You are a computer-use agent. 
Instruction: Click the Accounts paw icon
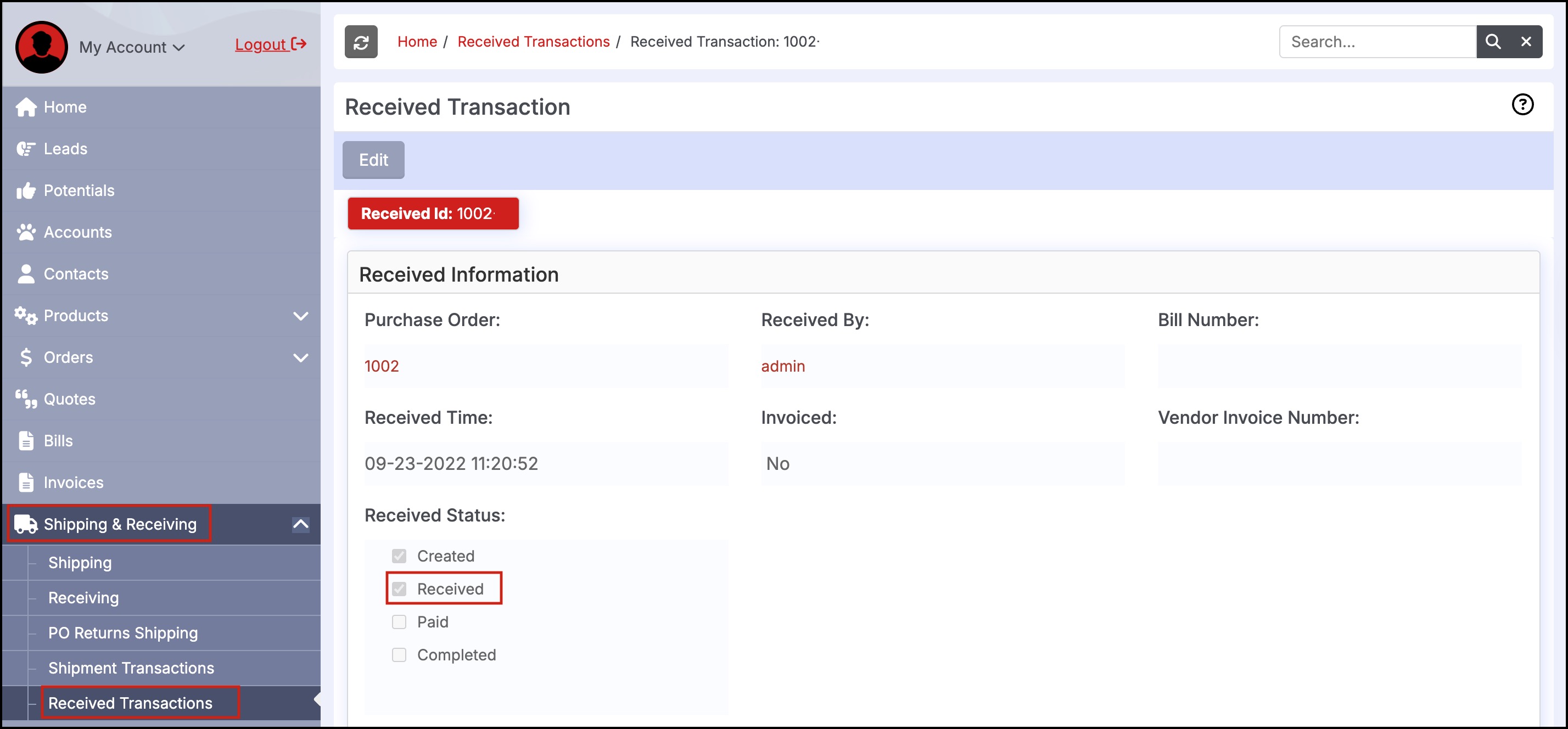point(26,232)
